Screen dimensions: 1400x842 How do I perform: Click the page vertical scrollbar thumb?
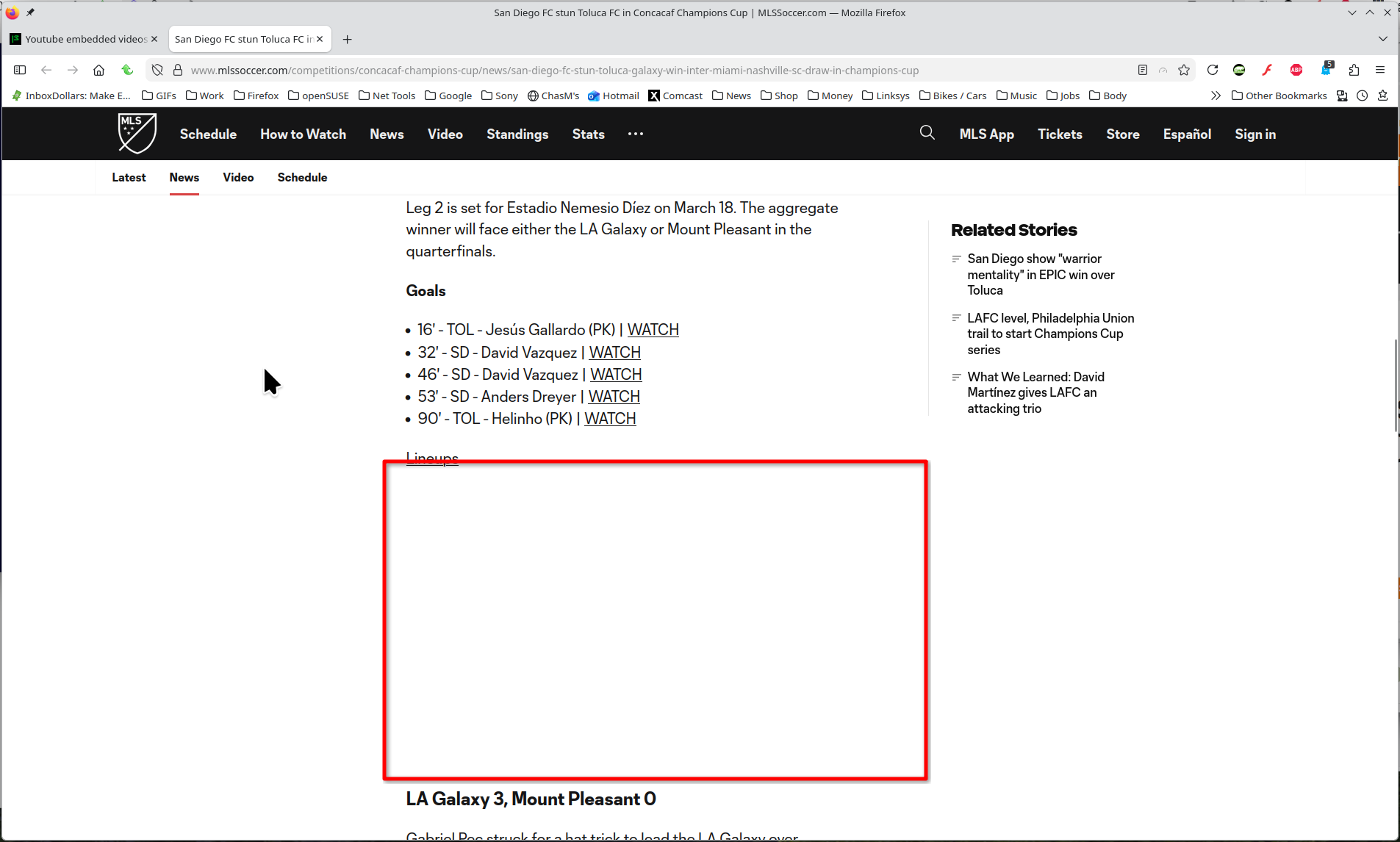(1396, 386)
